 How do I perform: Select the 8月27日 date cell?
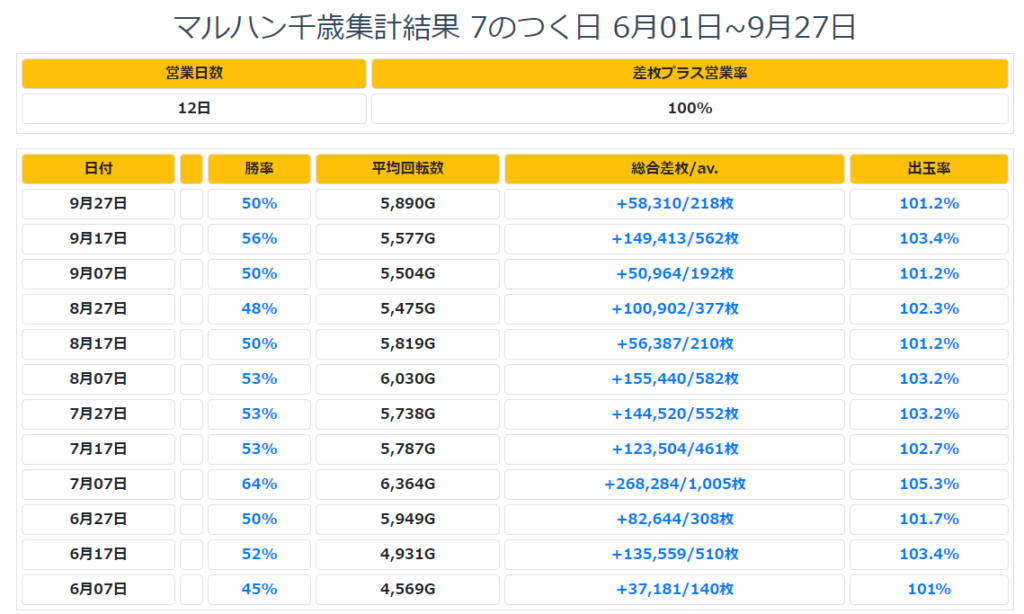point(98,309)
